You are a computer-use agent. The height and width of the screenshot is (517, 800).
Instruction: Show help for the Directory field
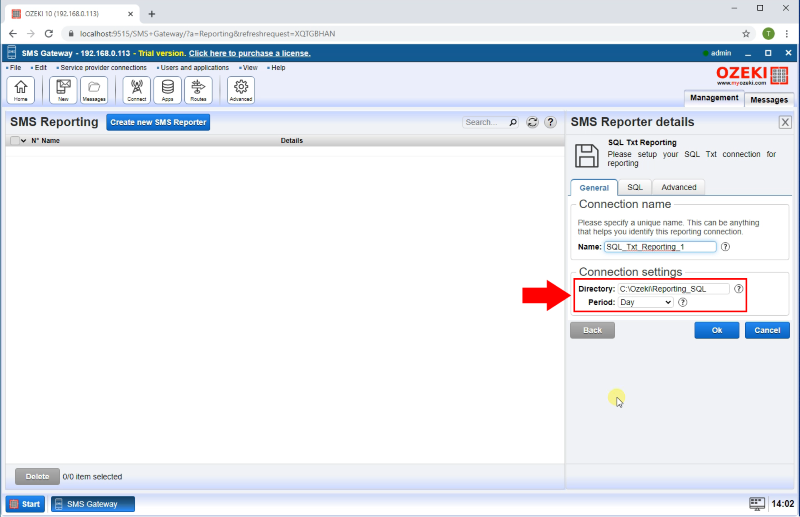click(x=738, y=289)
